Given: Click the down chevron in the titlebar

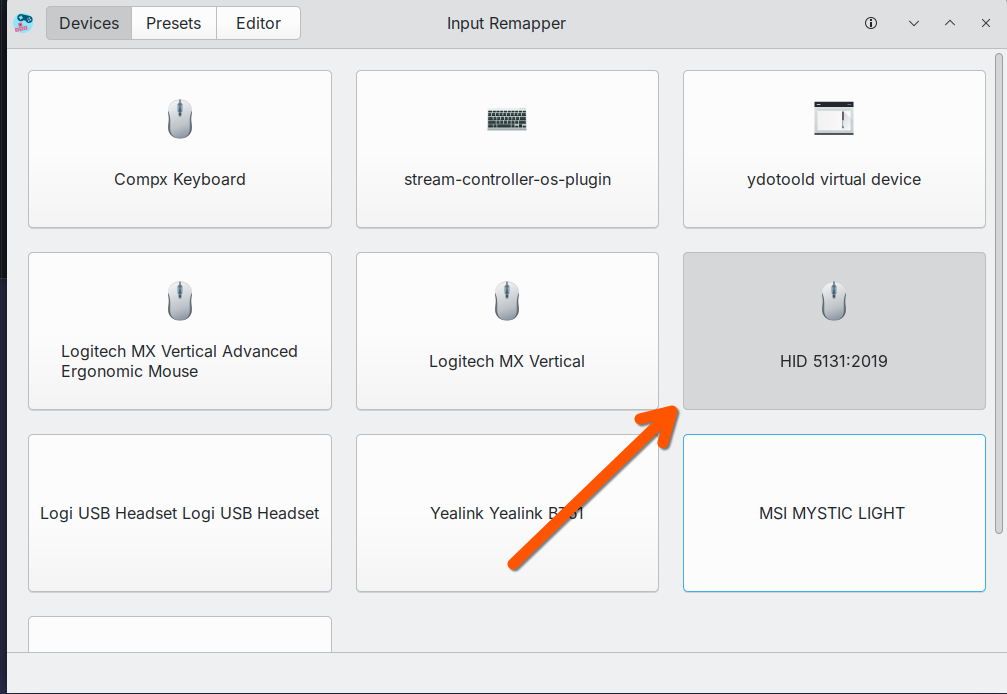Looking at the screenshot, I should 913,23.
